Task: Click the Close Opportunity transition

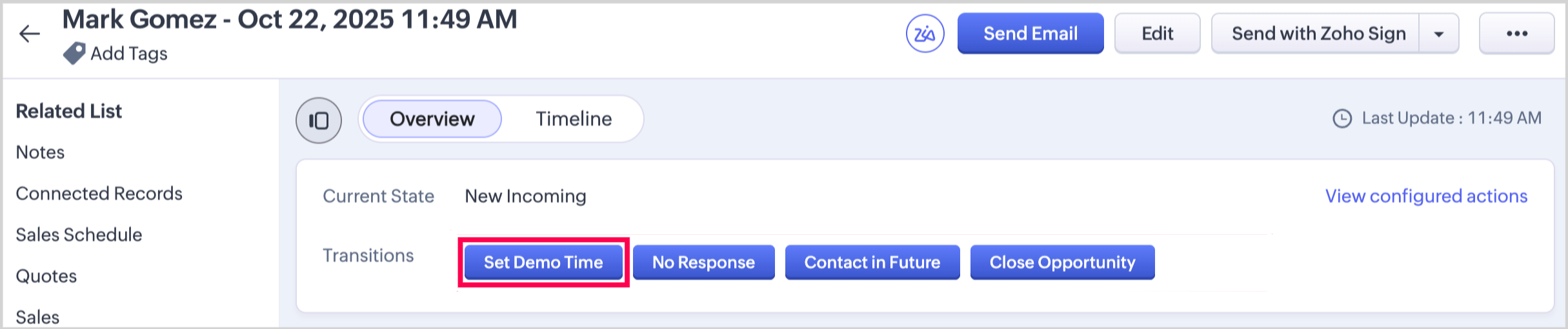Action: 1062,263
